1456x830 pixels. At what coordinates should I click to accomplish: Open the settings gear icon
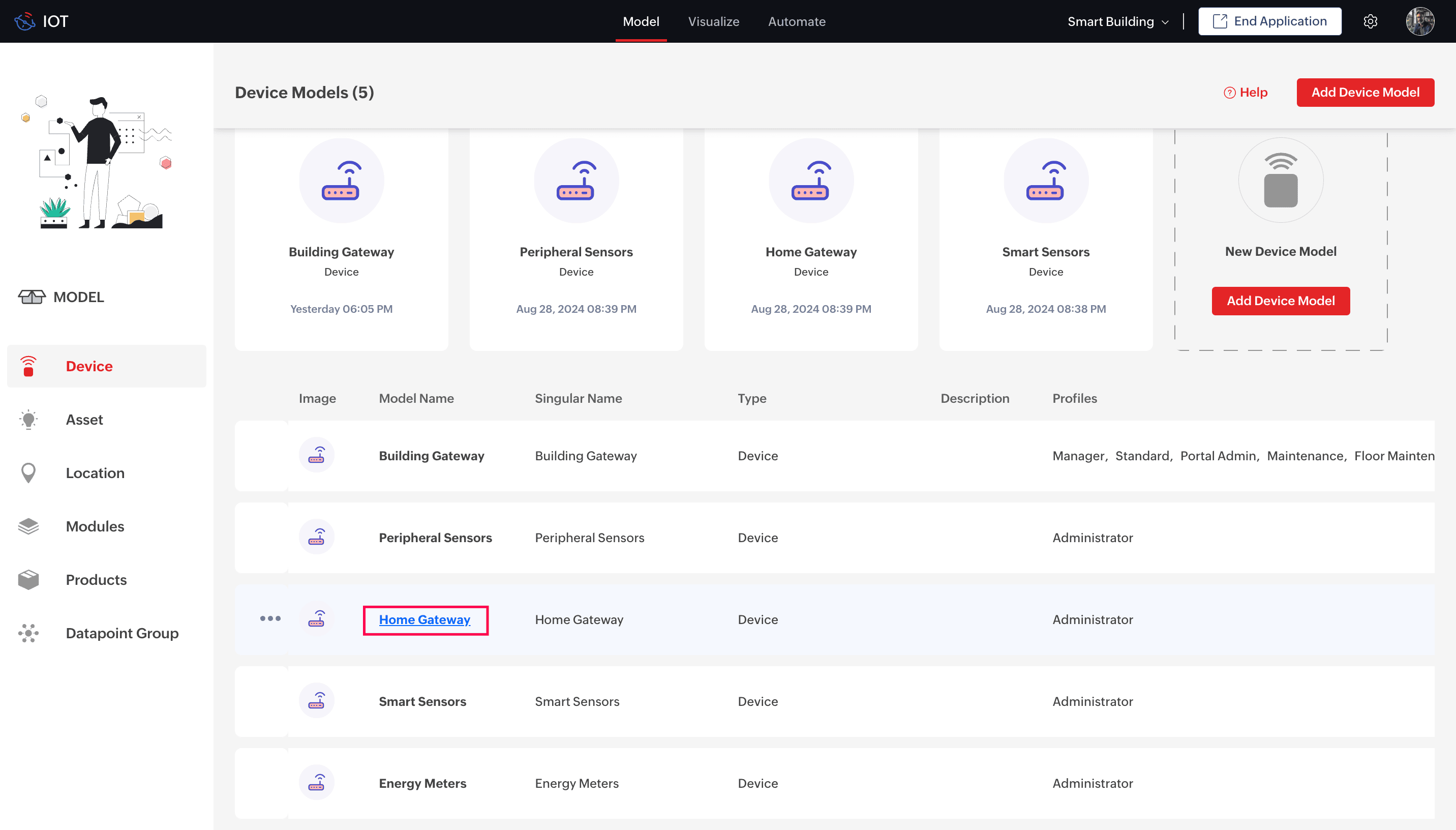[x=1370, y=21]
